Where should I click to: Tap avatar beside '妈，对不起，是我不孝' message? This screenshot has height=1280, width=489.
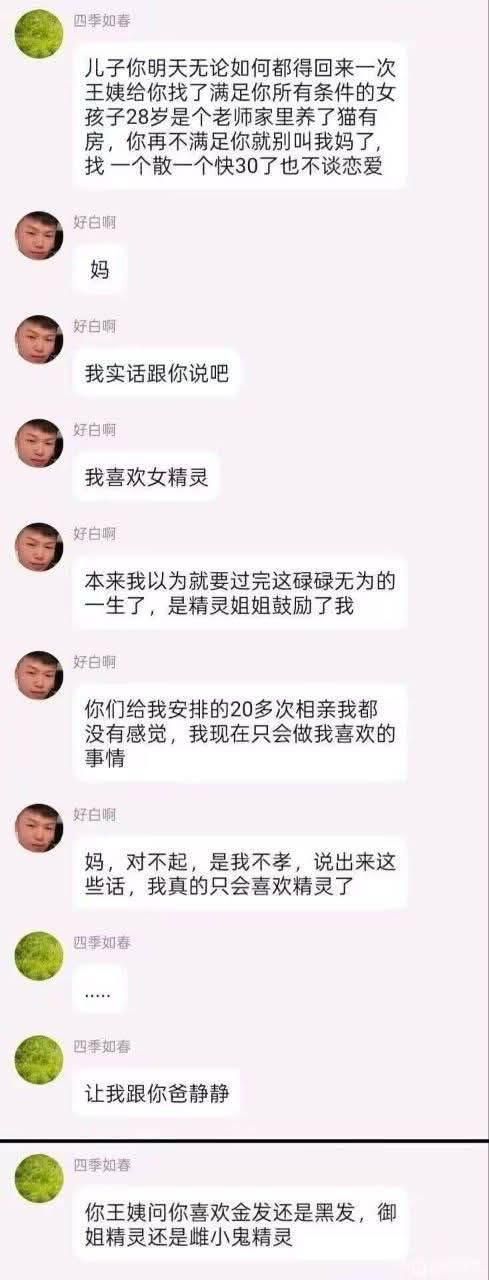tap(39, 827)
